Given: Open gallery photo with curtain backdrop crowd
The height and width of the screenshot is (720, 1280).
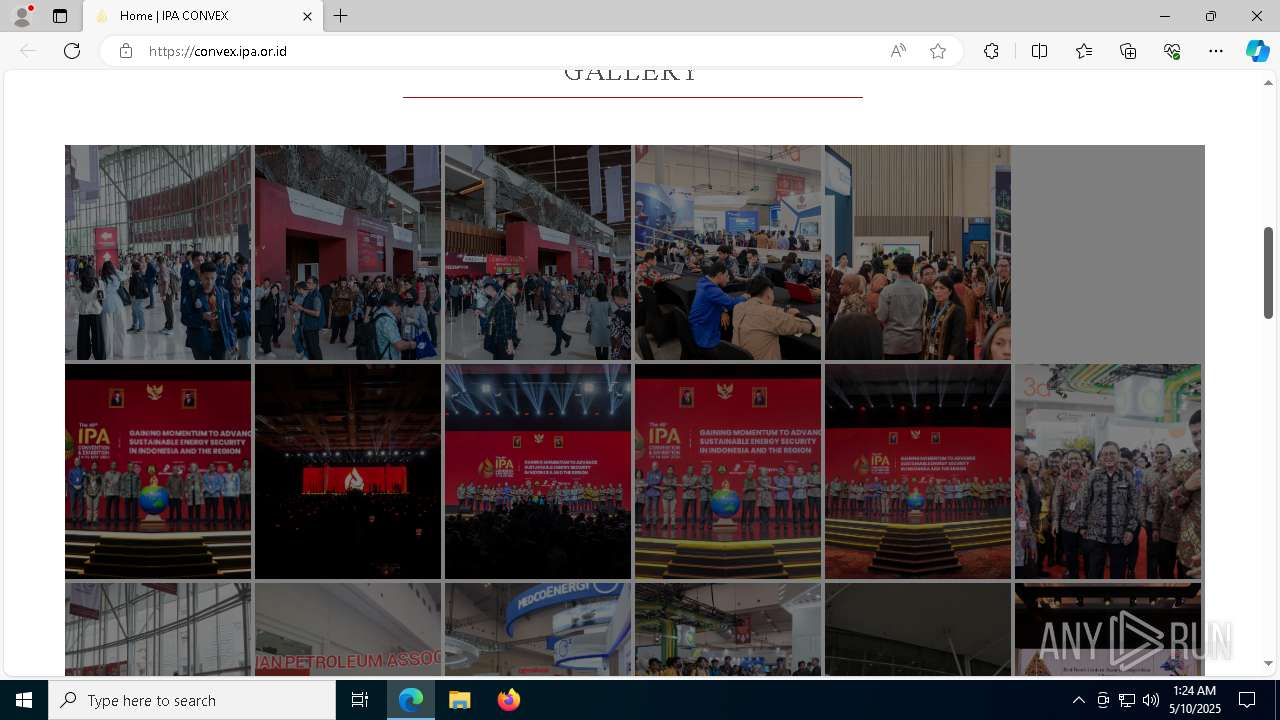Looking at the screenshot, I should 918,252.
